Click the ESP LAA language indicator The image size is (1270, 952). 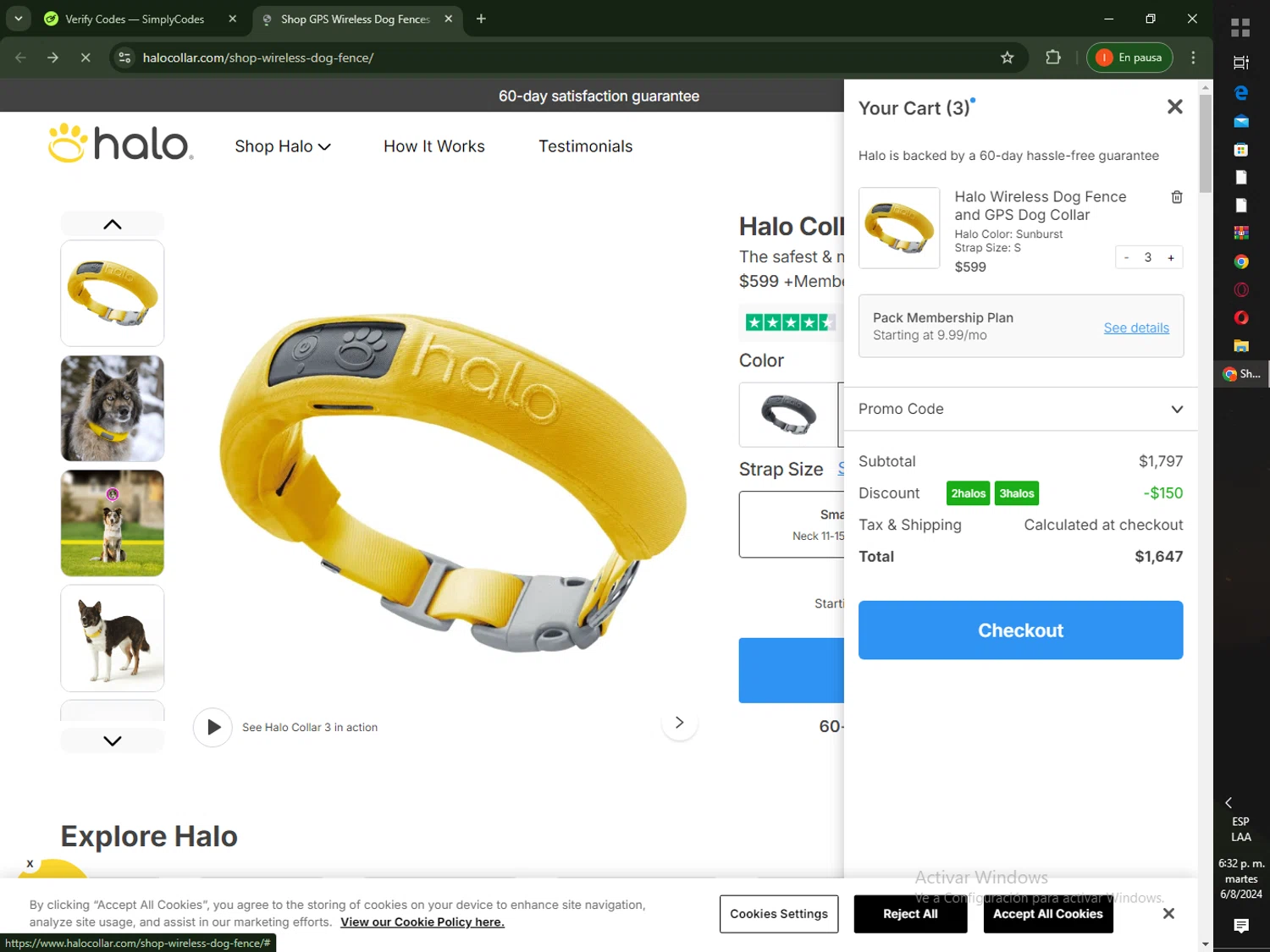pos(1240,829)
